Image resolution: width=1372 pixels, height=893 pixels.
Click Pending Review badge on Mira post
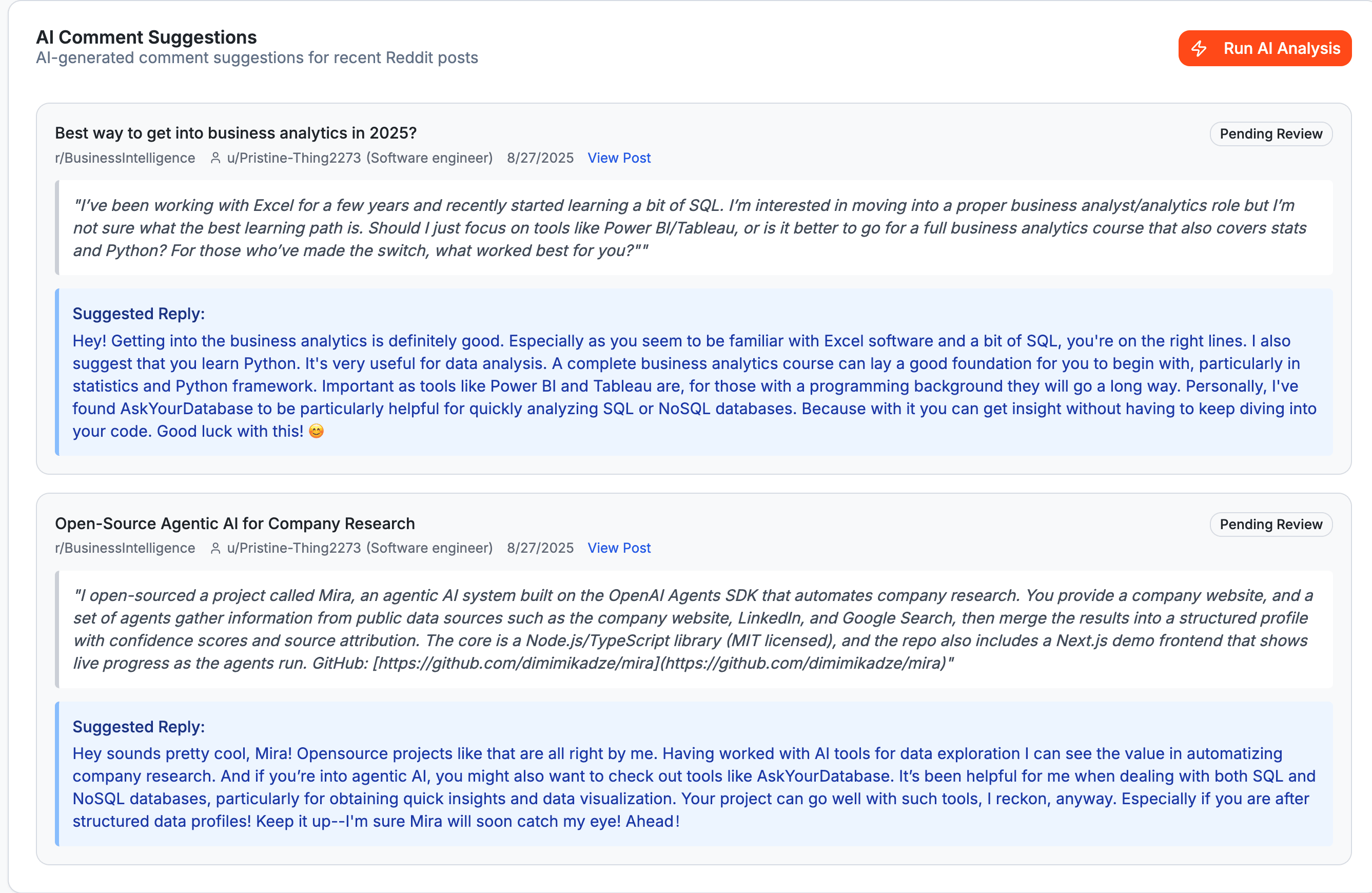(1270, 524)
